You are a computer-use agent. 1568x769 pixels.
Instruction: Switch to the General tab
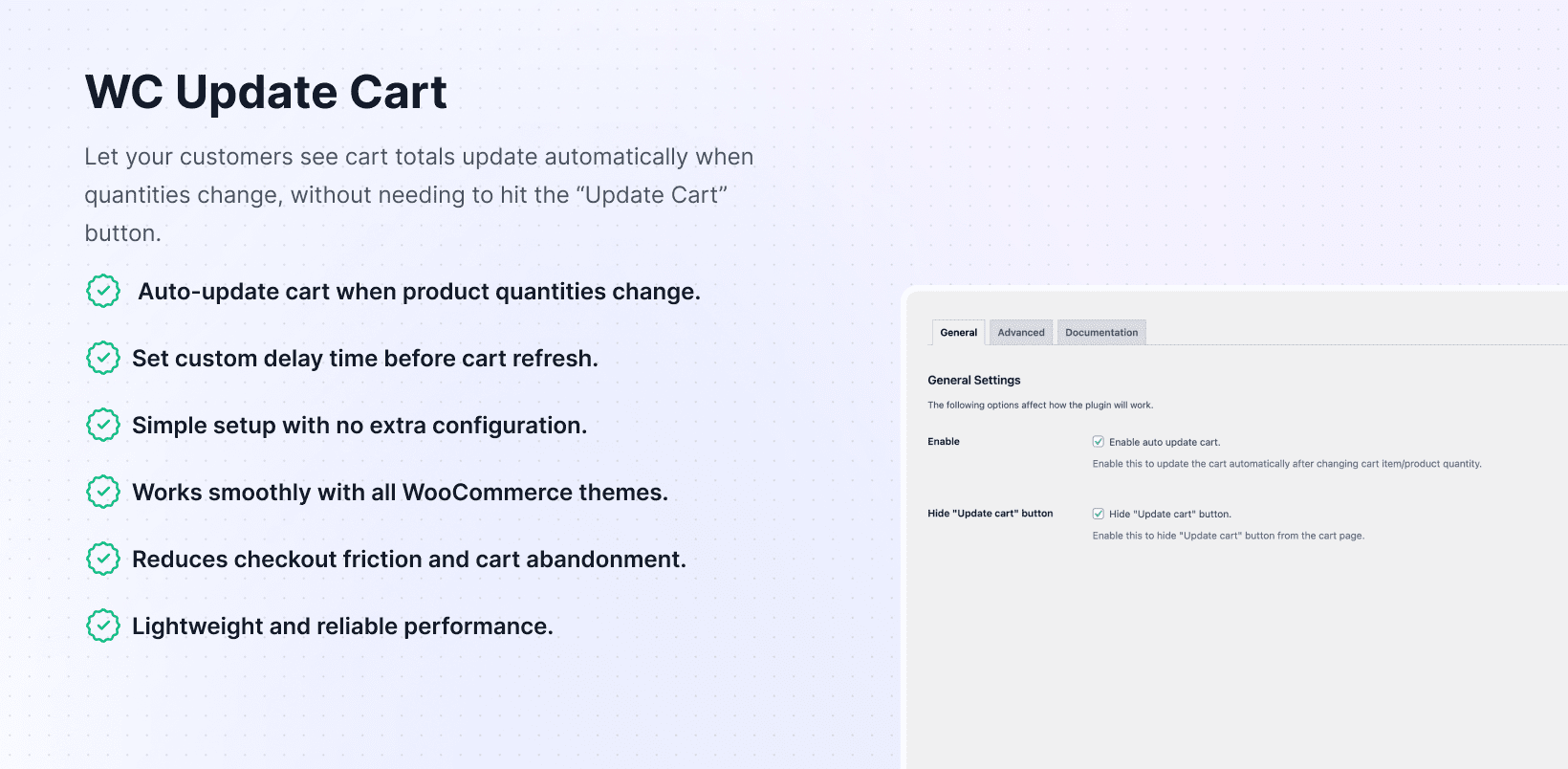(958, 333)
